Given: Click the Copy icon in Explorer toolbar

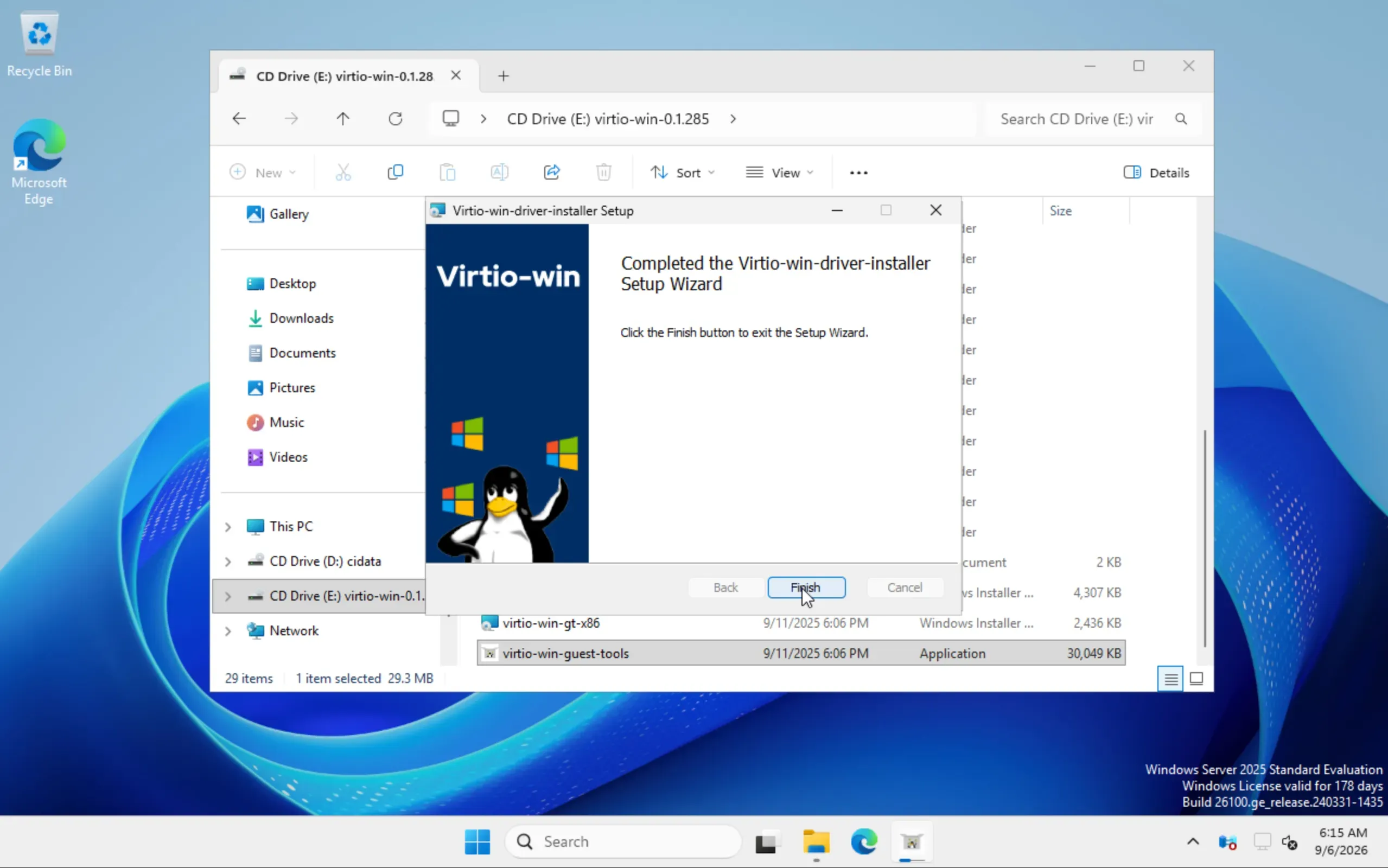Looking at the screenshot, I should click(x=396, y=172).
